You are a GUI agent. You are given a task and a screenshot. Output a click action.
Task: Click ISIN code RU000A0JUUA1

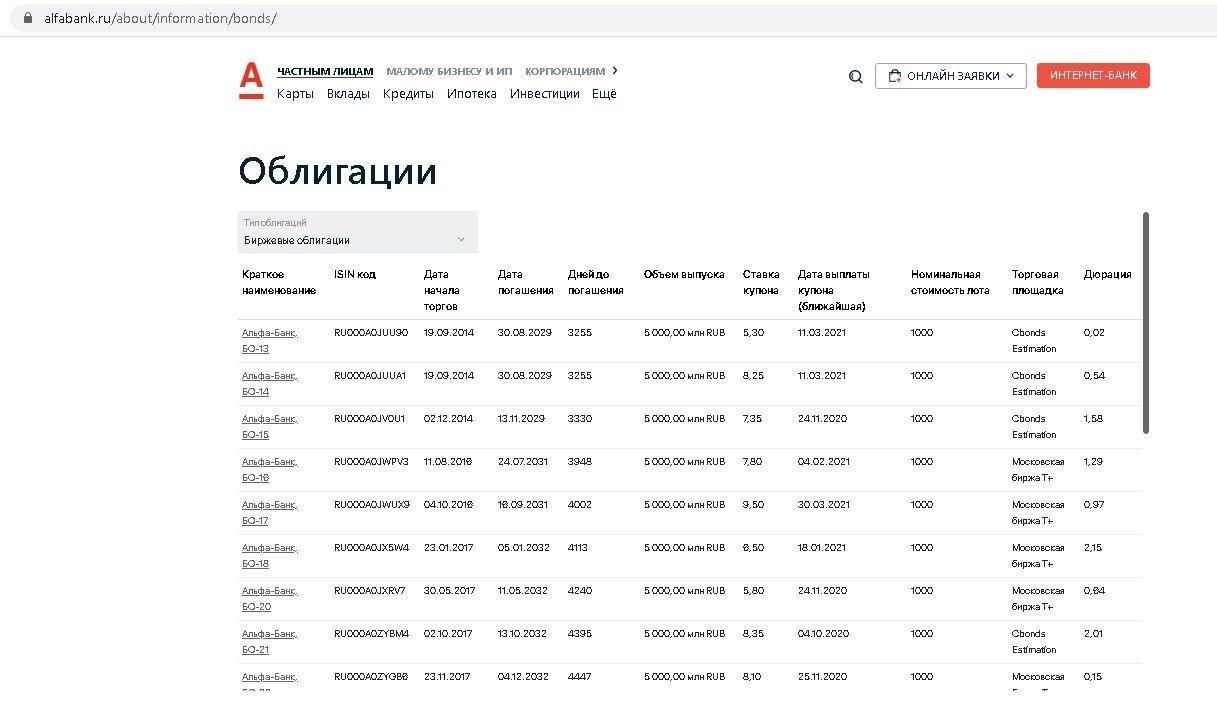point(370,376)
